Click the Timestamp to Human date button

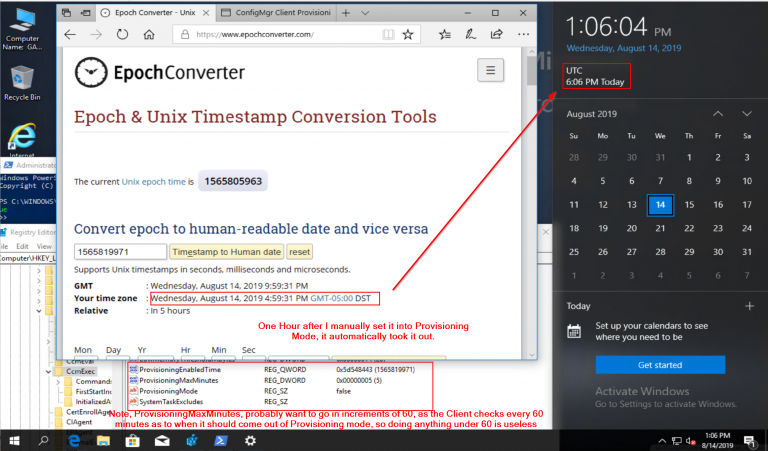pyautogui.click(x=226, y=252)
